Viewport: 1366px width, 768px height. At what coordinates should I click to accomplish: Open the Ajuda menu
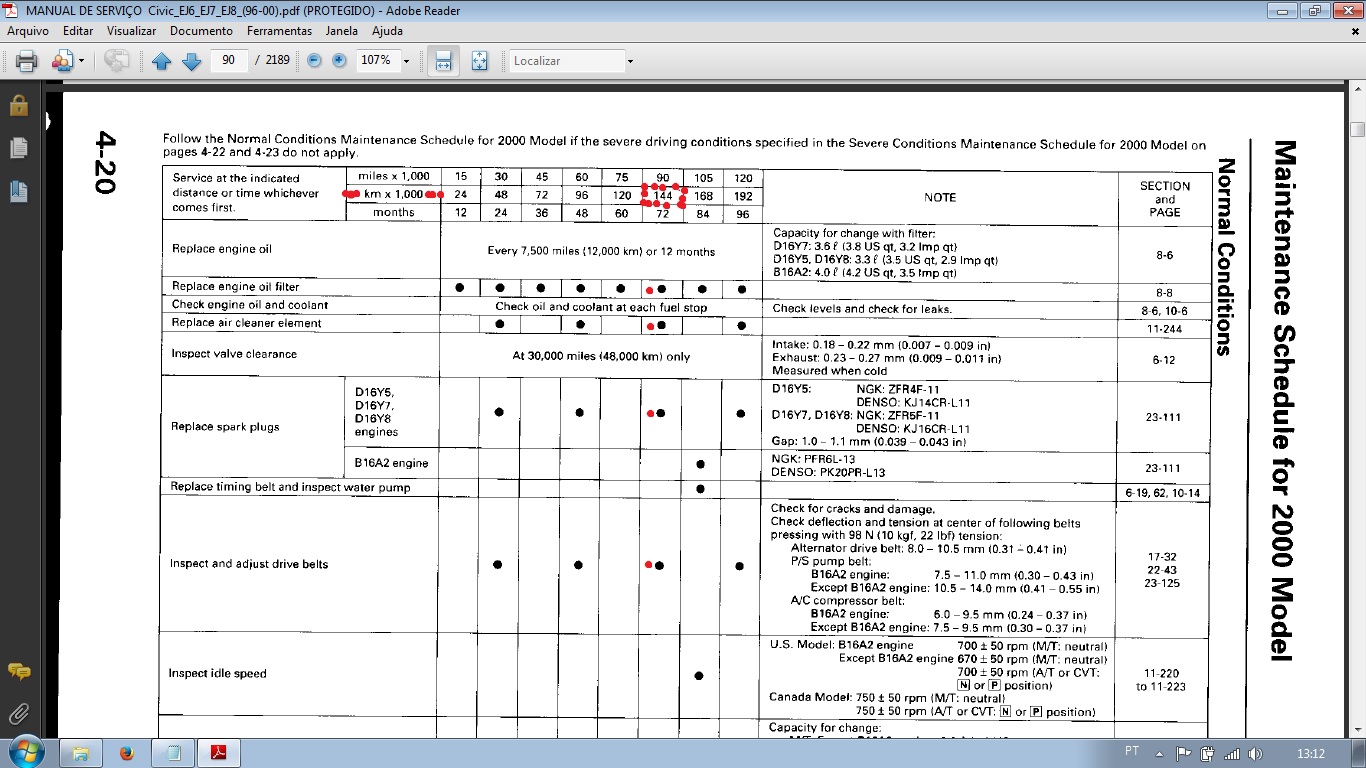[387, 31]
